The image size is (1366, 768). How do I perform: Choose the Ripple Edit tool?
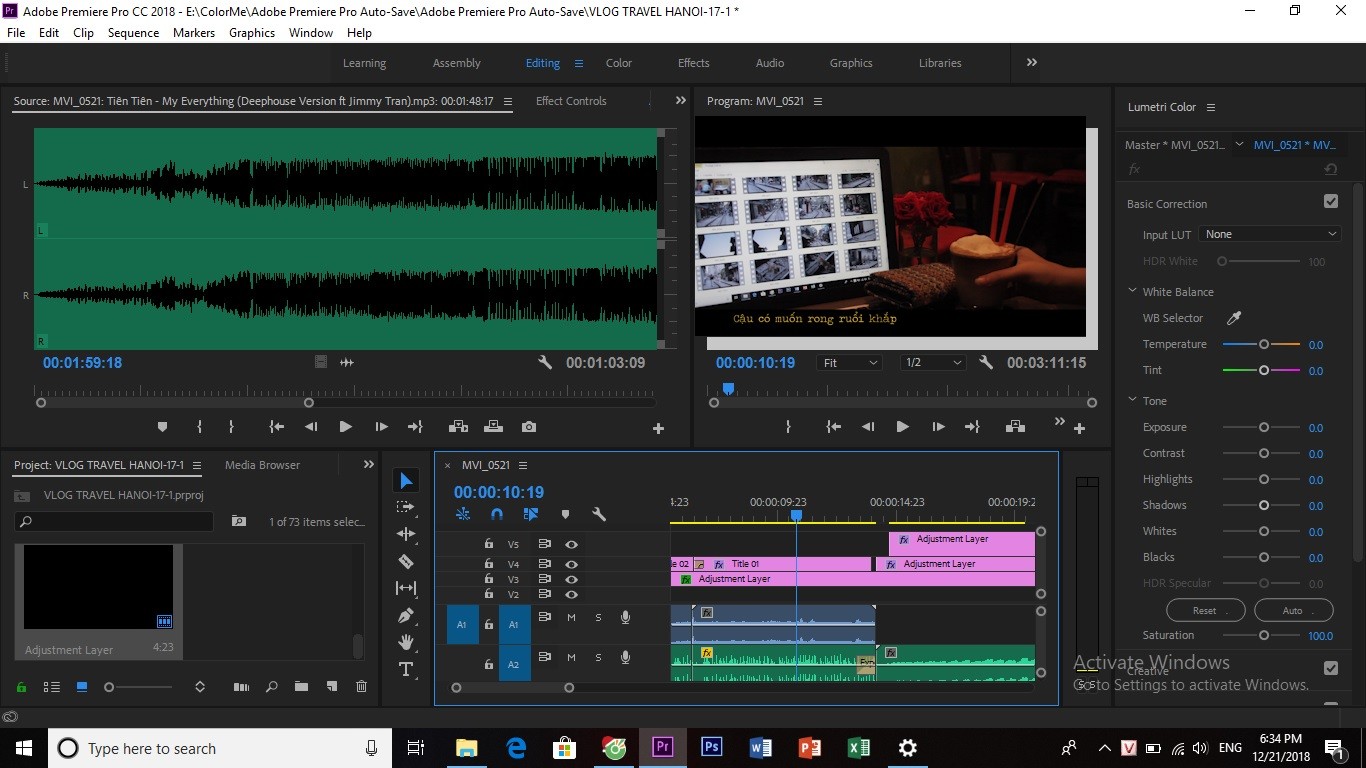click(406, 534)
